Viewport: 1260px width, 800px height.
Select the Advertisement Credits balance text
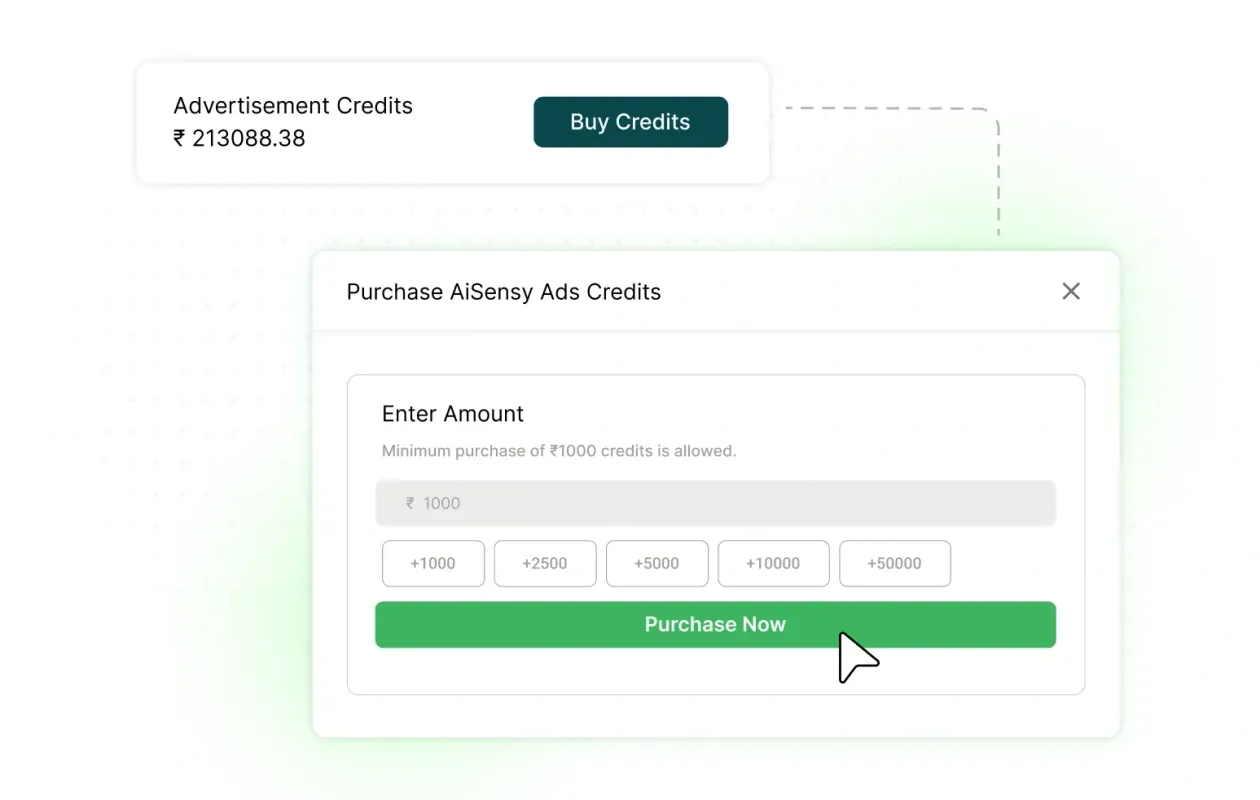click(293, 105)
